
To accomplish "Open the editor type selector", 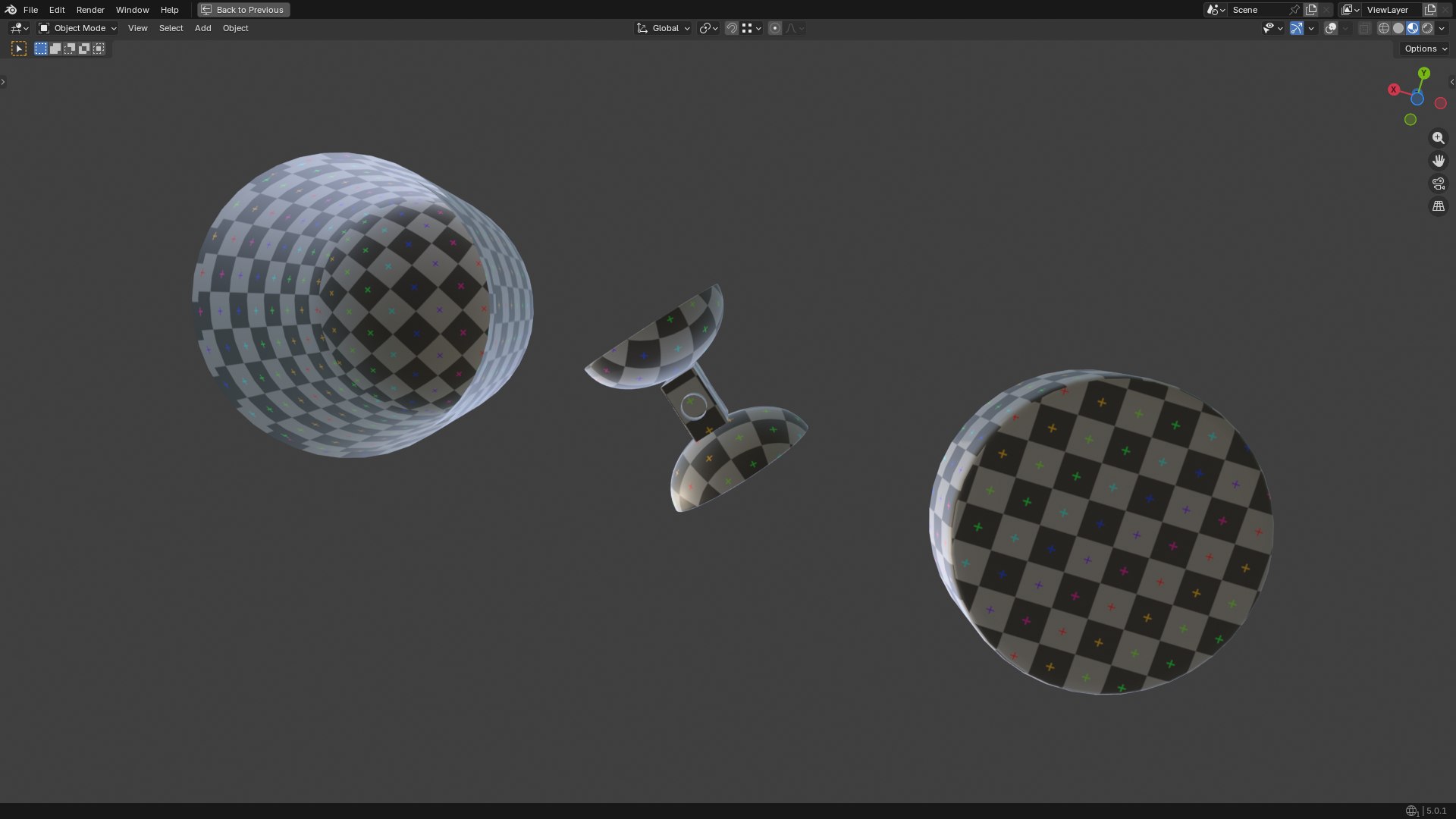I will [x=19, y=28].
